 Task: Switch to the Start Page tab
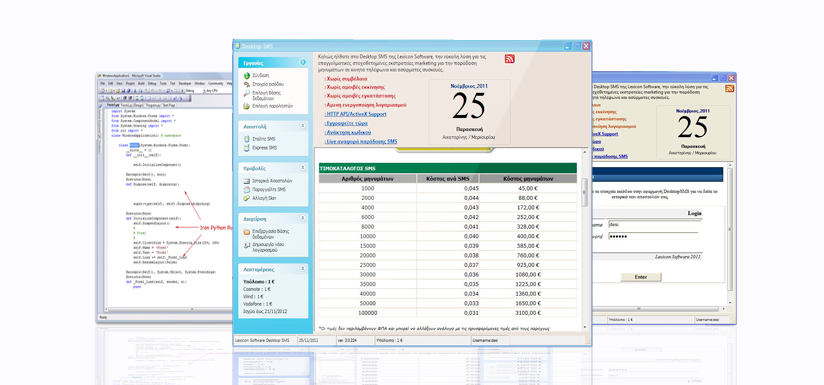(169, 105)
